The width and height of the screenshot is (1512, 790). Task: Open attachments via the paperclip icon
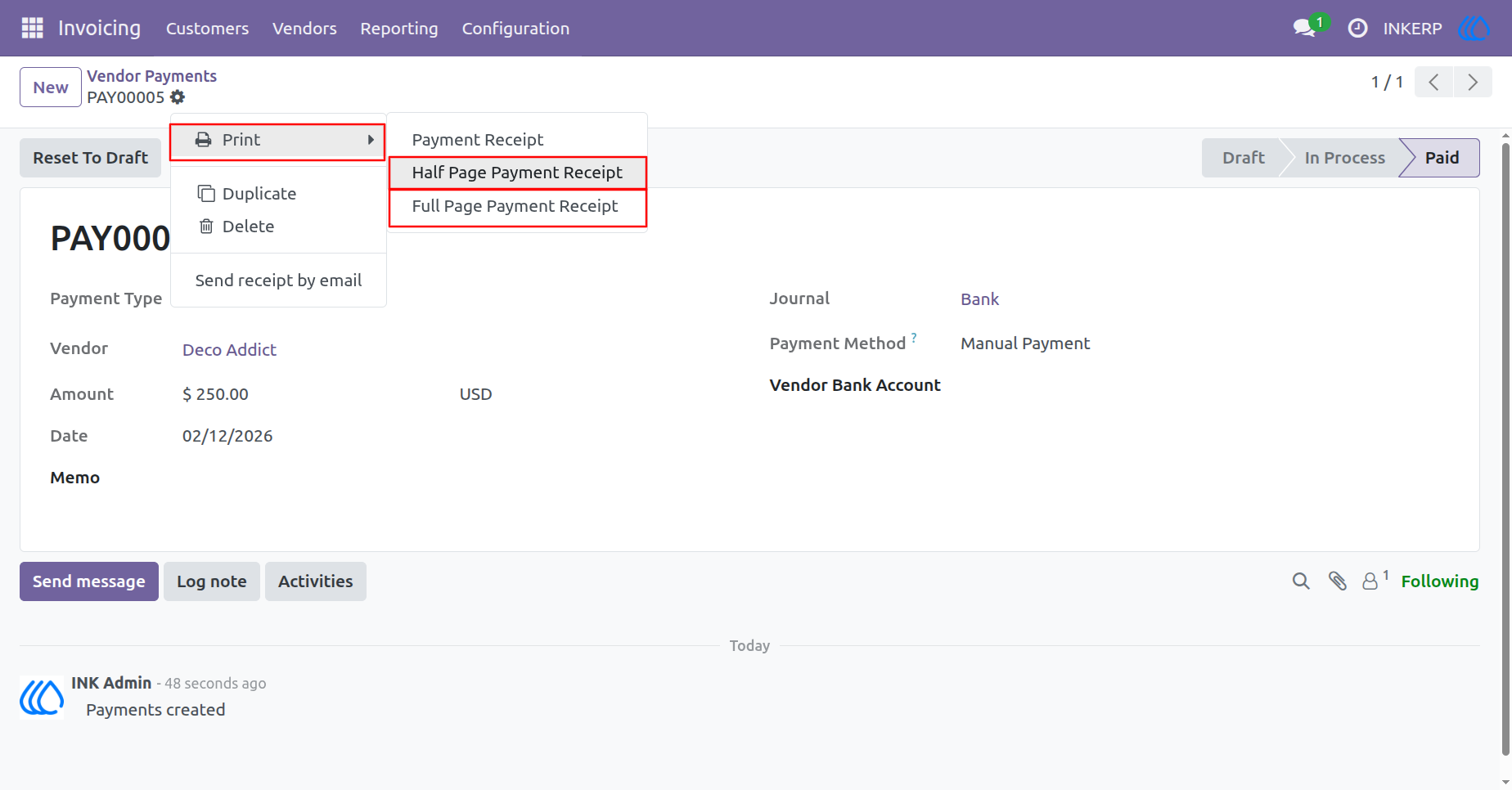pyautogui.click(x=1338, y=581)
